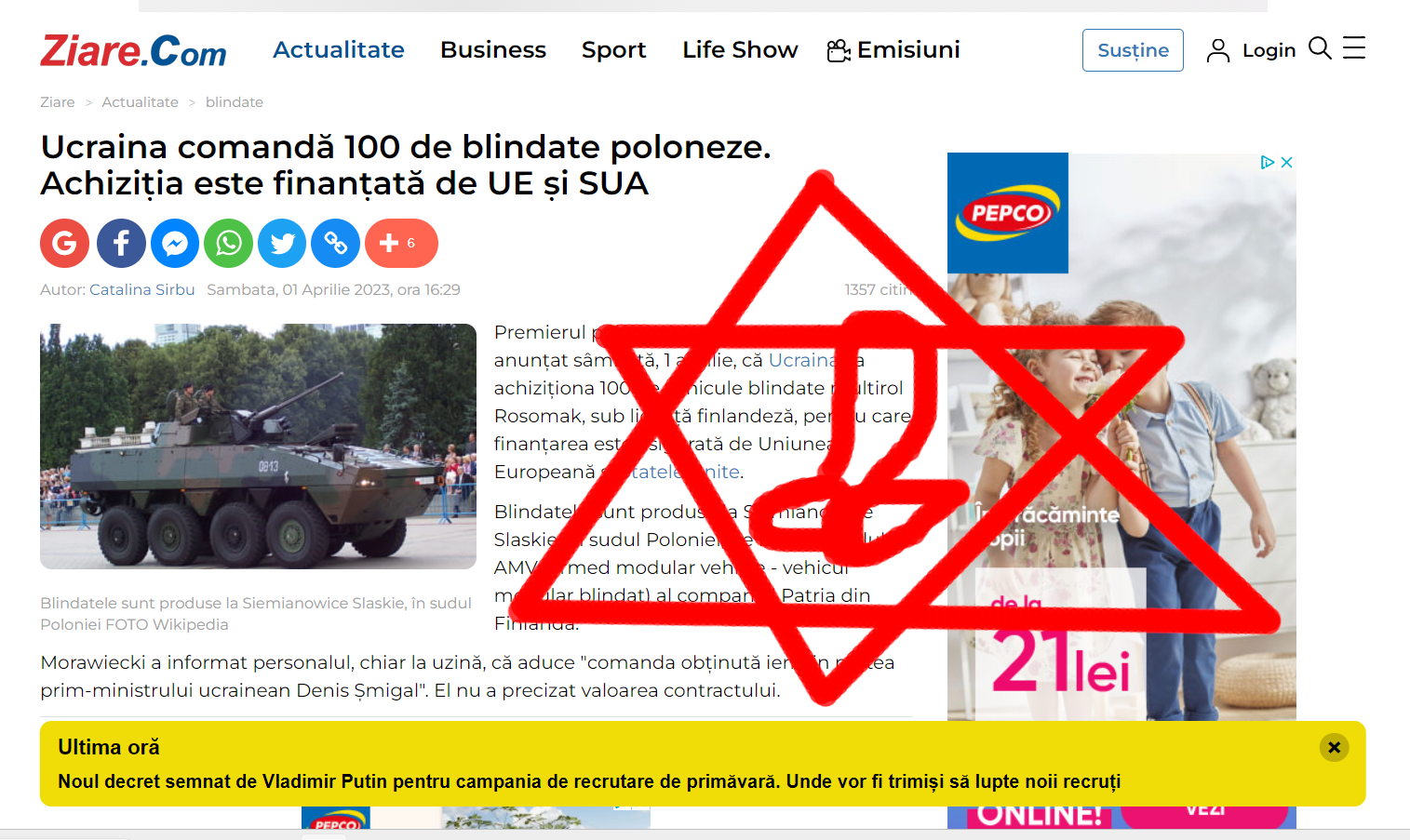This screenshot has width=1410, height=840.
Task: Open Sport section
Action: [x=614, y=49]
